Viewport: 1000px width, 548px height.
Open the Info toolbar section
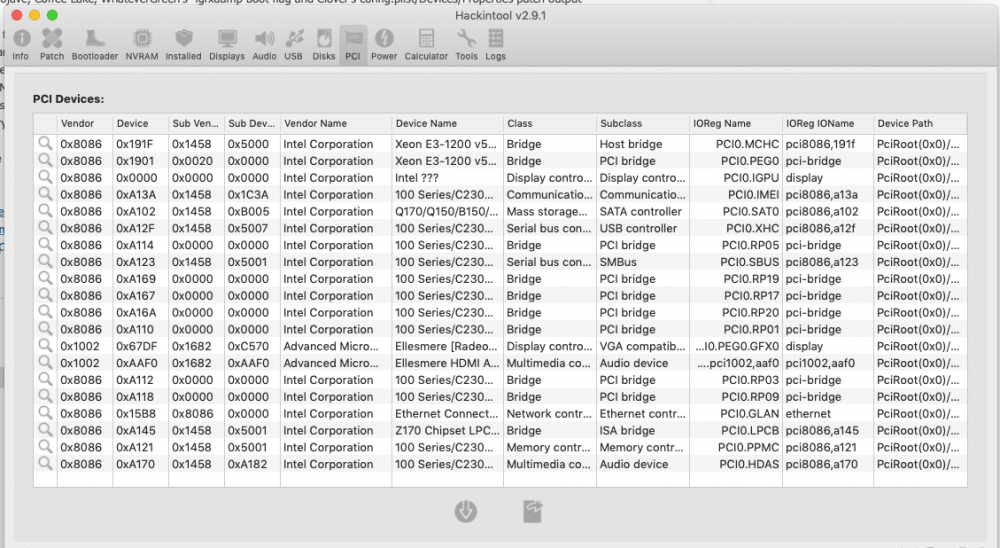21,45
